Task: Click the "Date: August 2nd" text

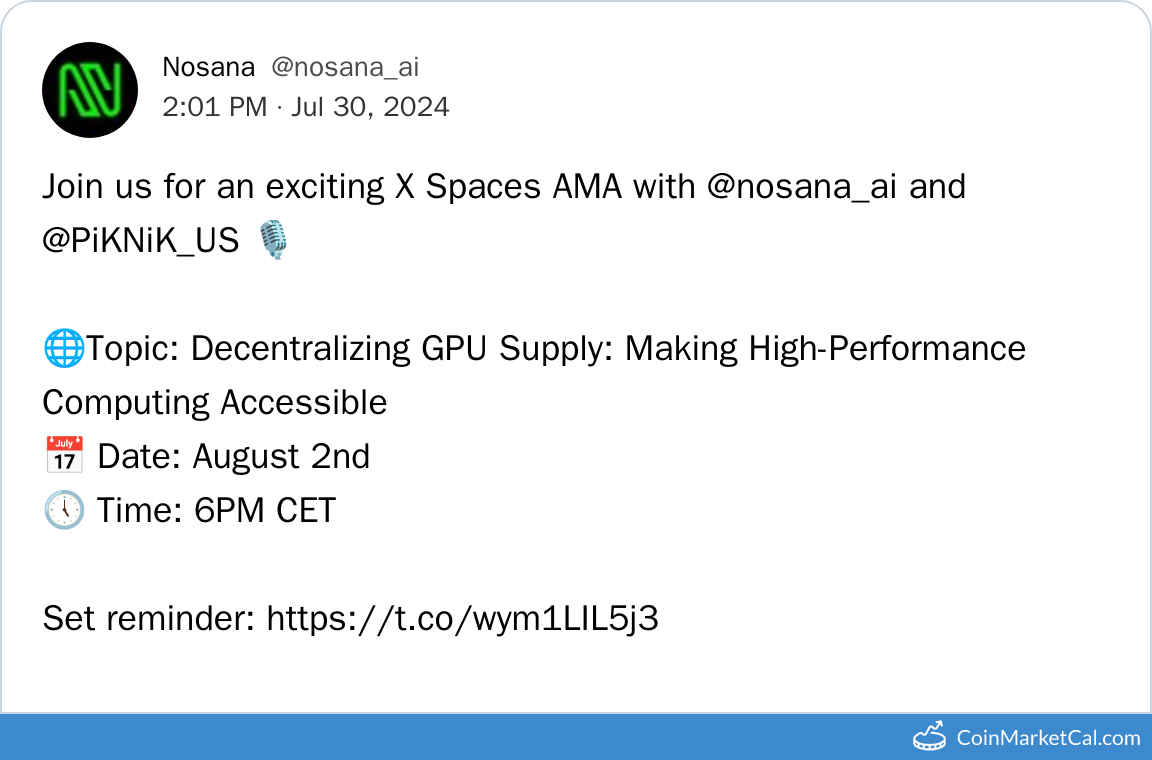Action: click(233, 456)
